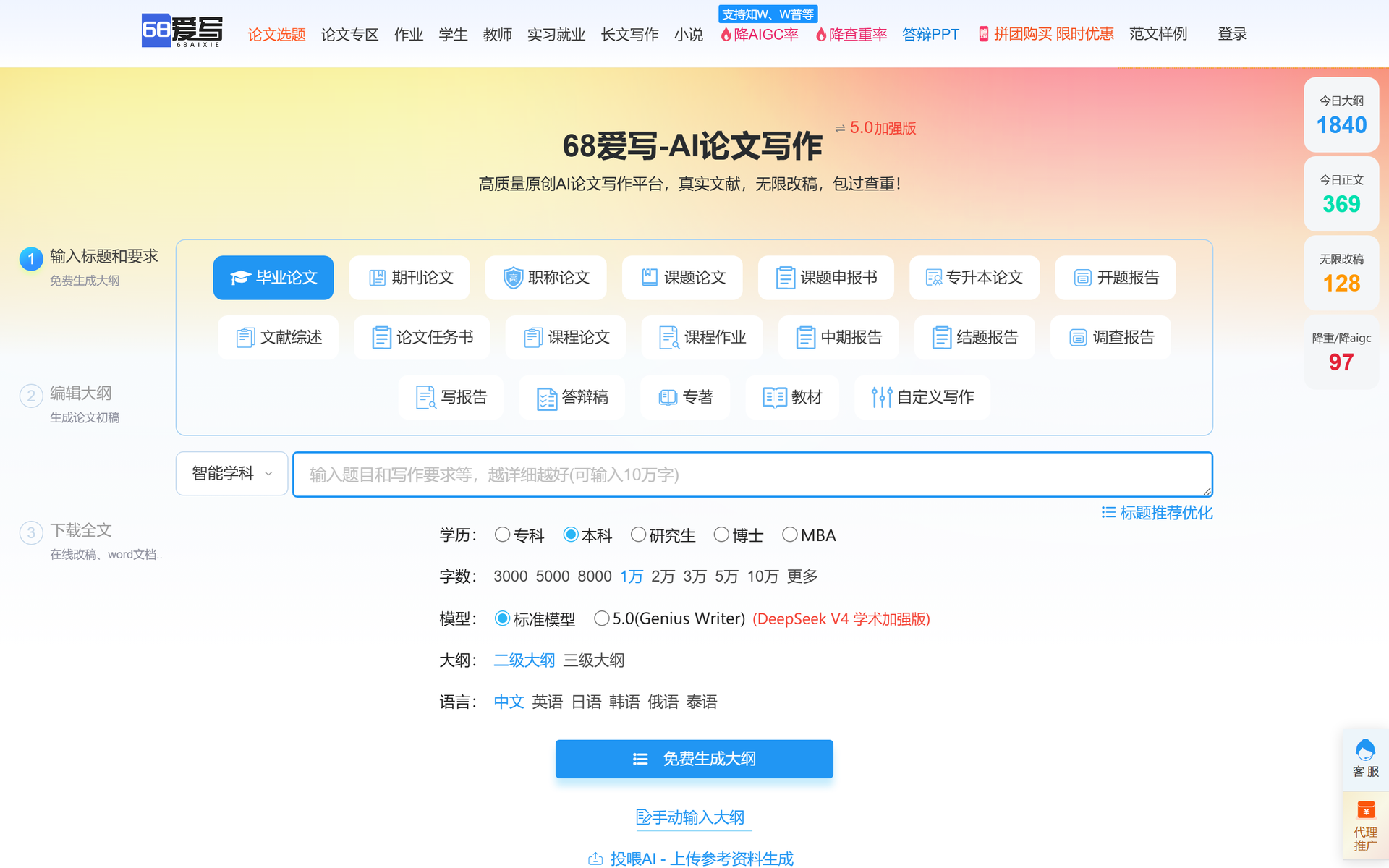This screenshot has width=1389, height=868.
Task: Select the 专科 education radio button
Action: pos(502,535)
